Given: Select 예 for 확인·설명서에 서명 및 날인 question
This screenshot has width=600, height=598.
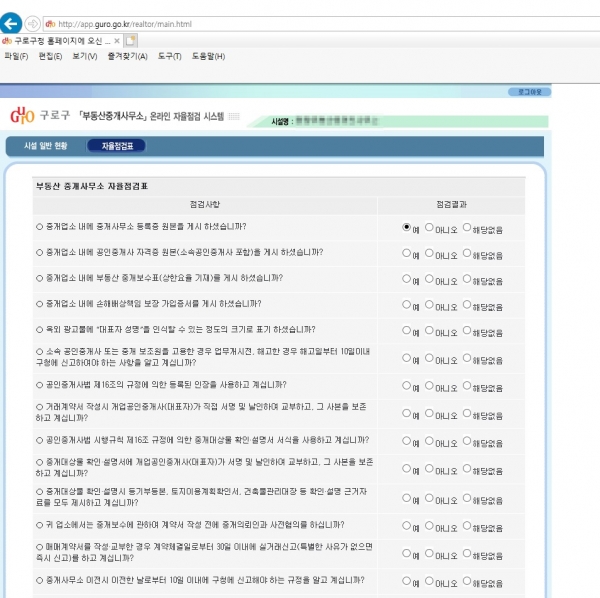Looking at the screenshot, I should 406,468.
